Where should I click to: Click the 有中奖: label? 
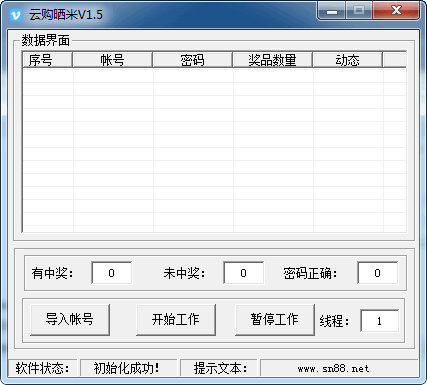52,273
